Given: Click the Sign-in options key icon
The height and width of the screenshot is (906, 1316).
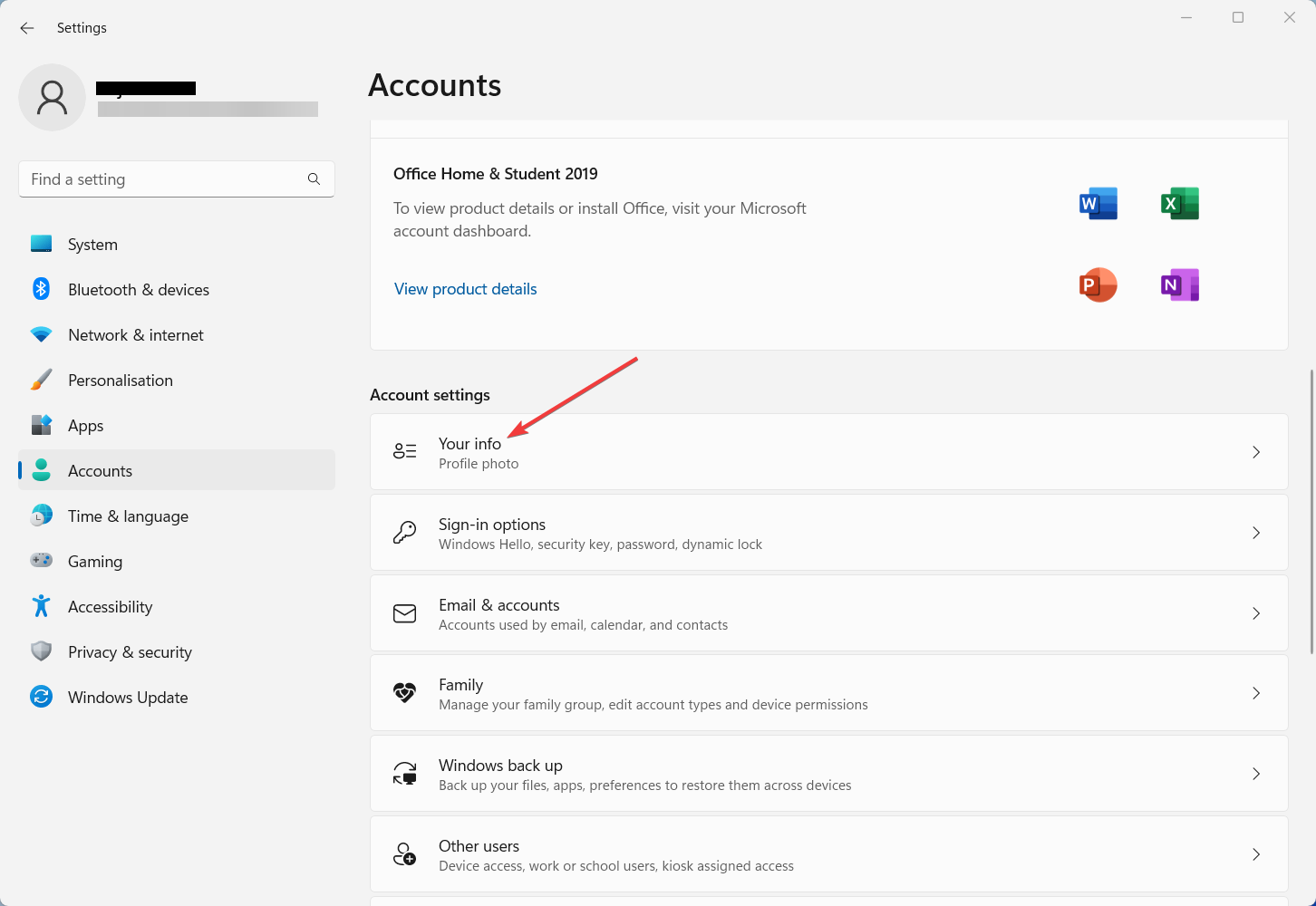Looking at the screenshot, I should 404,532.
